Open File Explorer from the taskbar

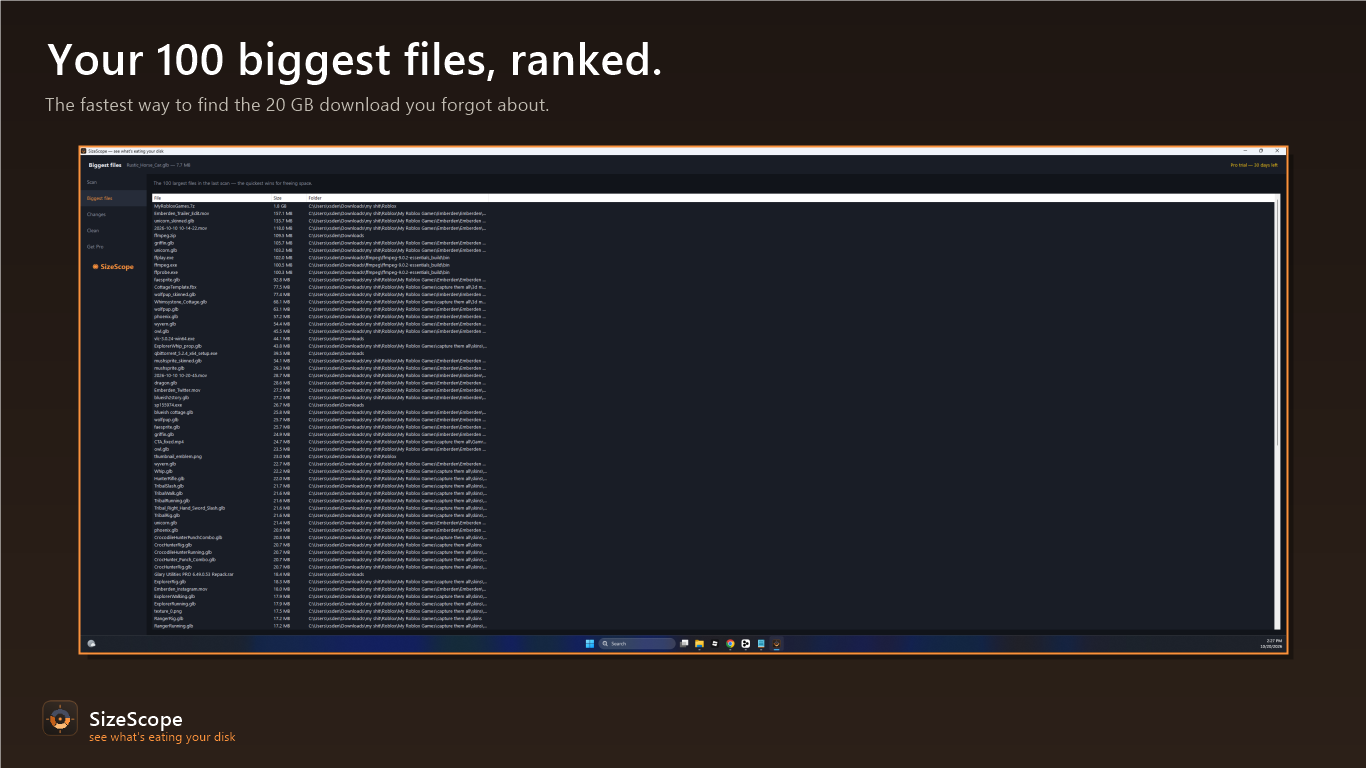point(699,643)
